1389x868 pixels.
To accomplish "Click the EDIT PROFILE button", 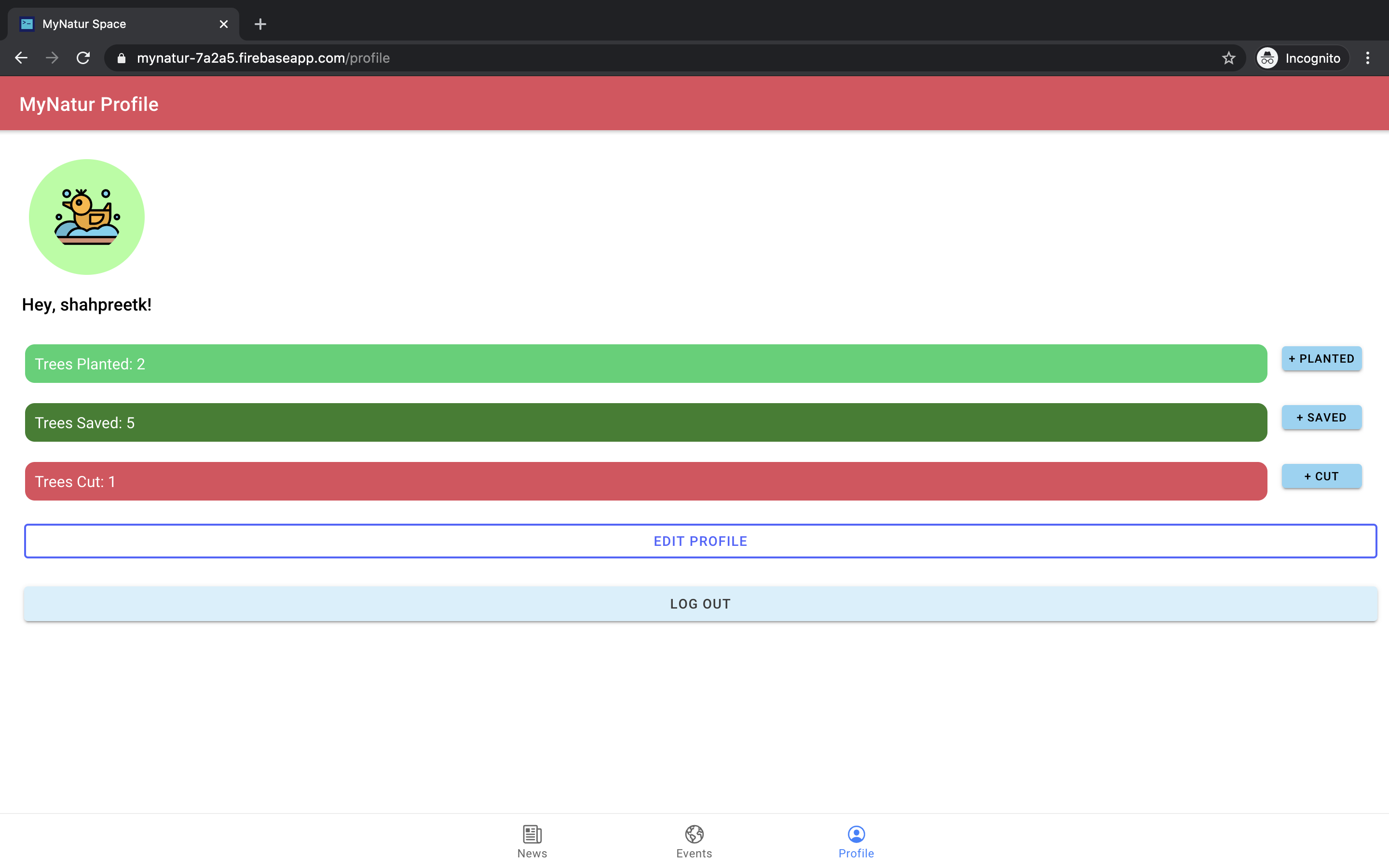I will tap(700, 541).
